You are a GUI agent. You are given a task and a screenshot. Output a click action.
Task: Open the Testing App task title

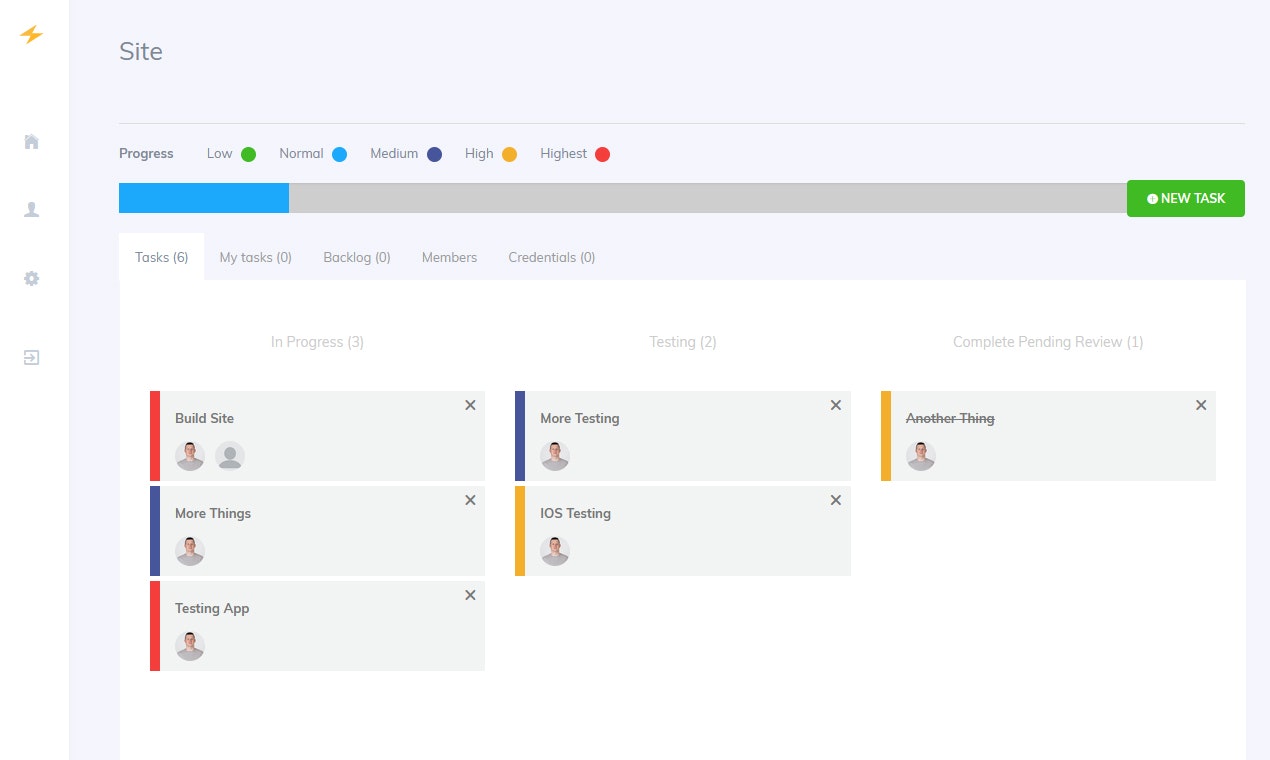click(x=212, y=608)
